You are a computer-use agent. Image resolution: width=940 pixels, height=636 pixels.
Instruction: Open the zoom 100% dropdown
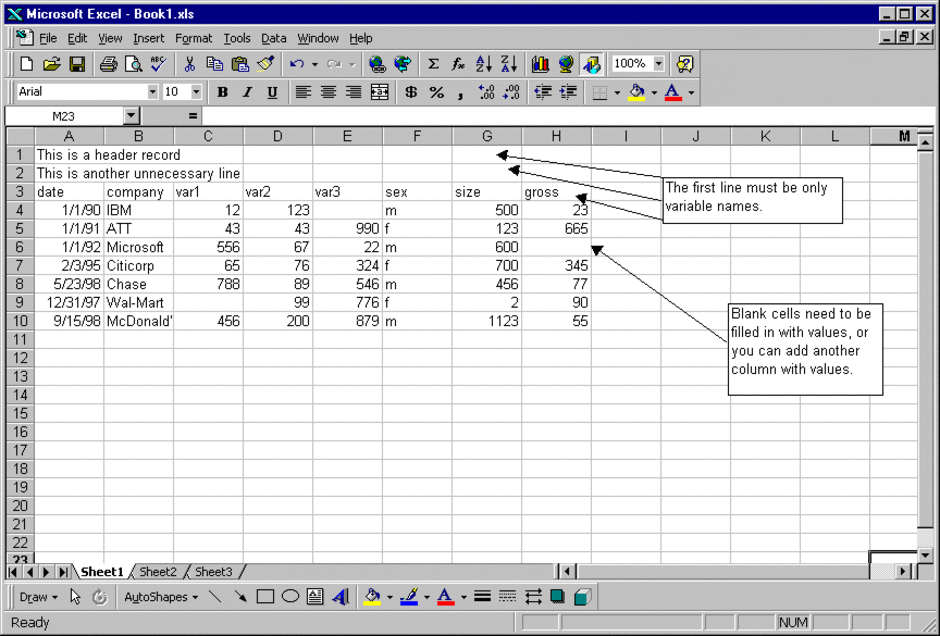pos(659,64)
